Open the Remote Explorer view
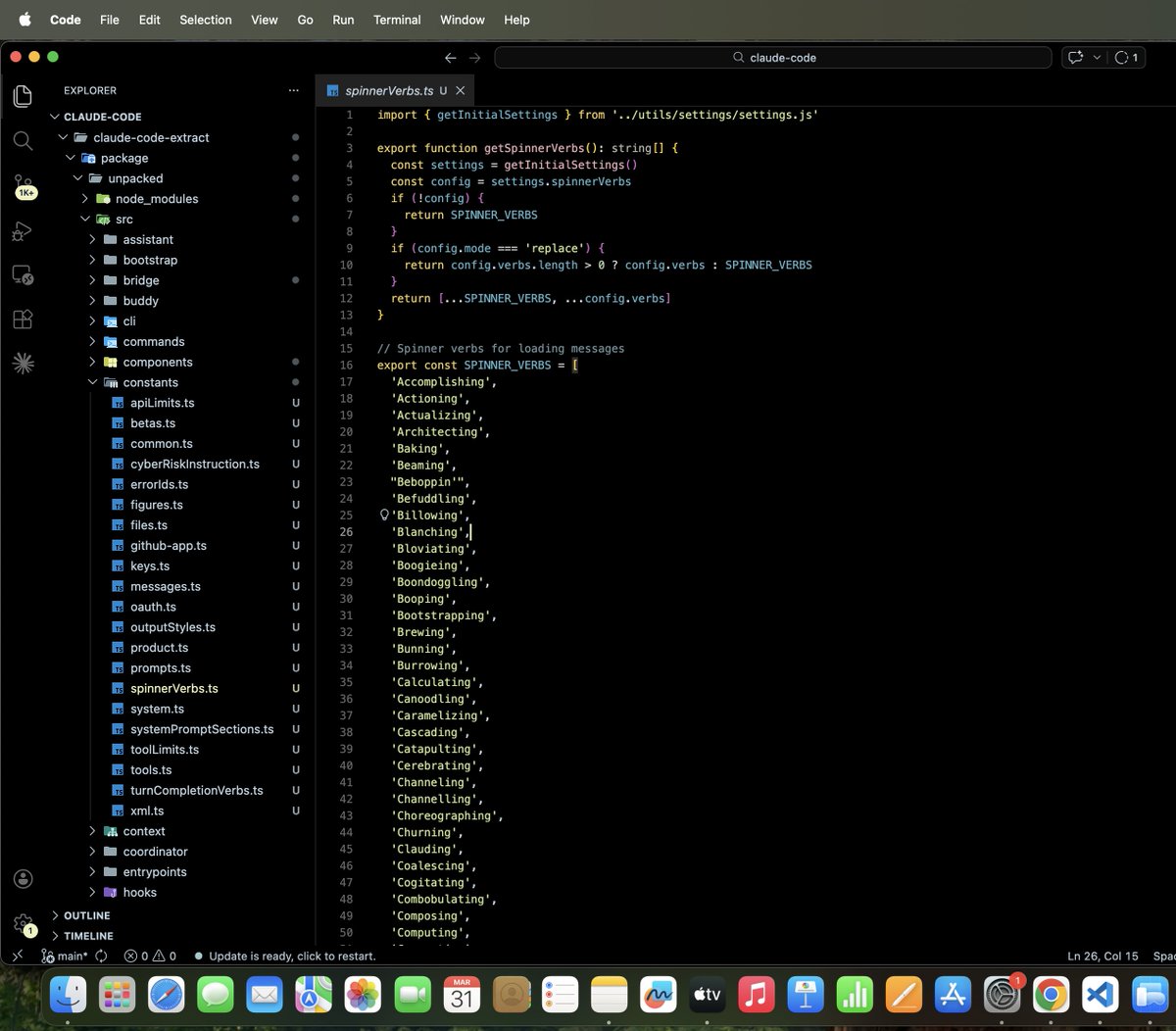The height and width of the screenshot is (1031, 1176). [23, 275]
